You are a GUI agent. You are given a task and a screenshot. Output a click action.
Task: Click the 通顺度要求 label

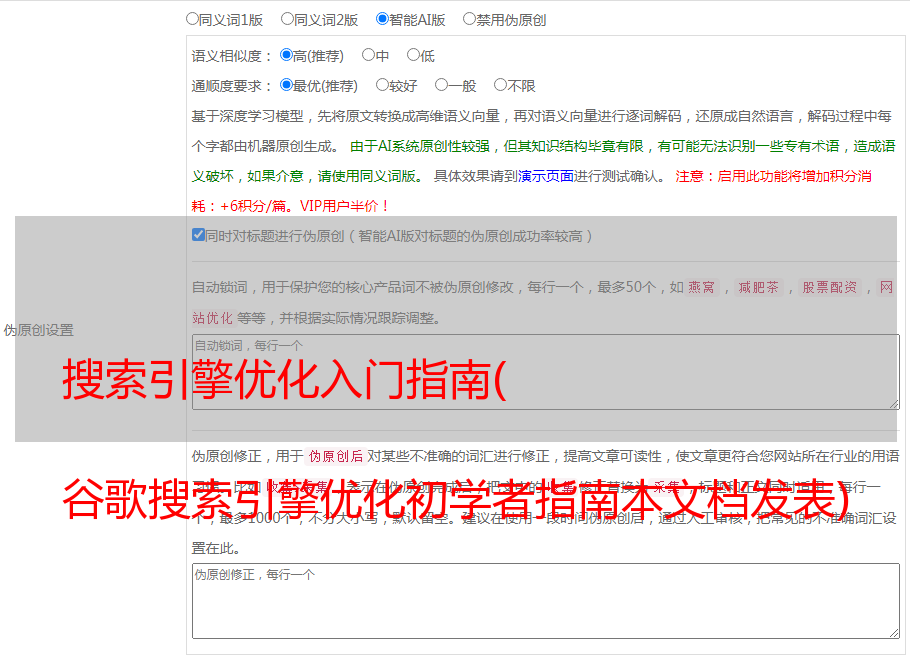pyautogui.click(x=232, y=86)
